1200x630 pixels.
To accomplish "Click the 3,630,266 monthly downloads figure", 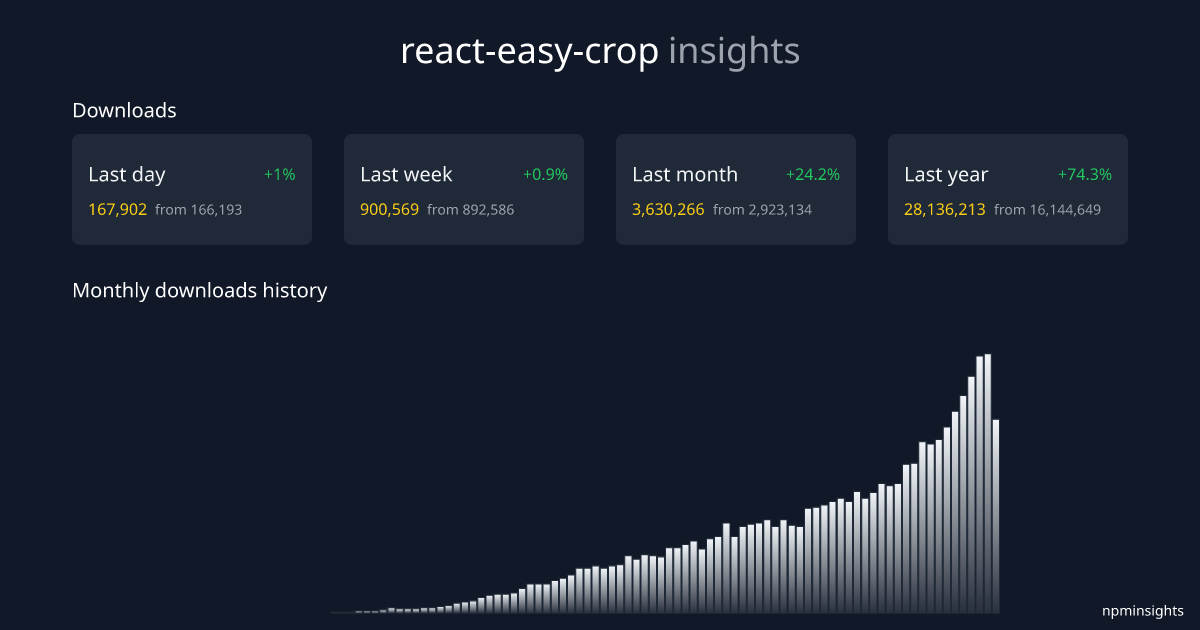I will tap(668, 210).
